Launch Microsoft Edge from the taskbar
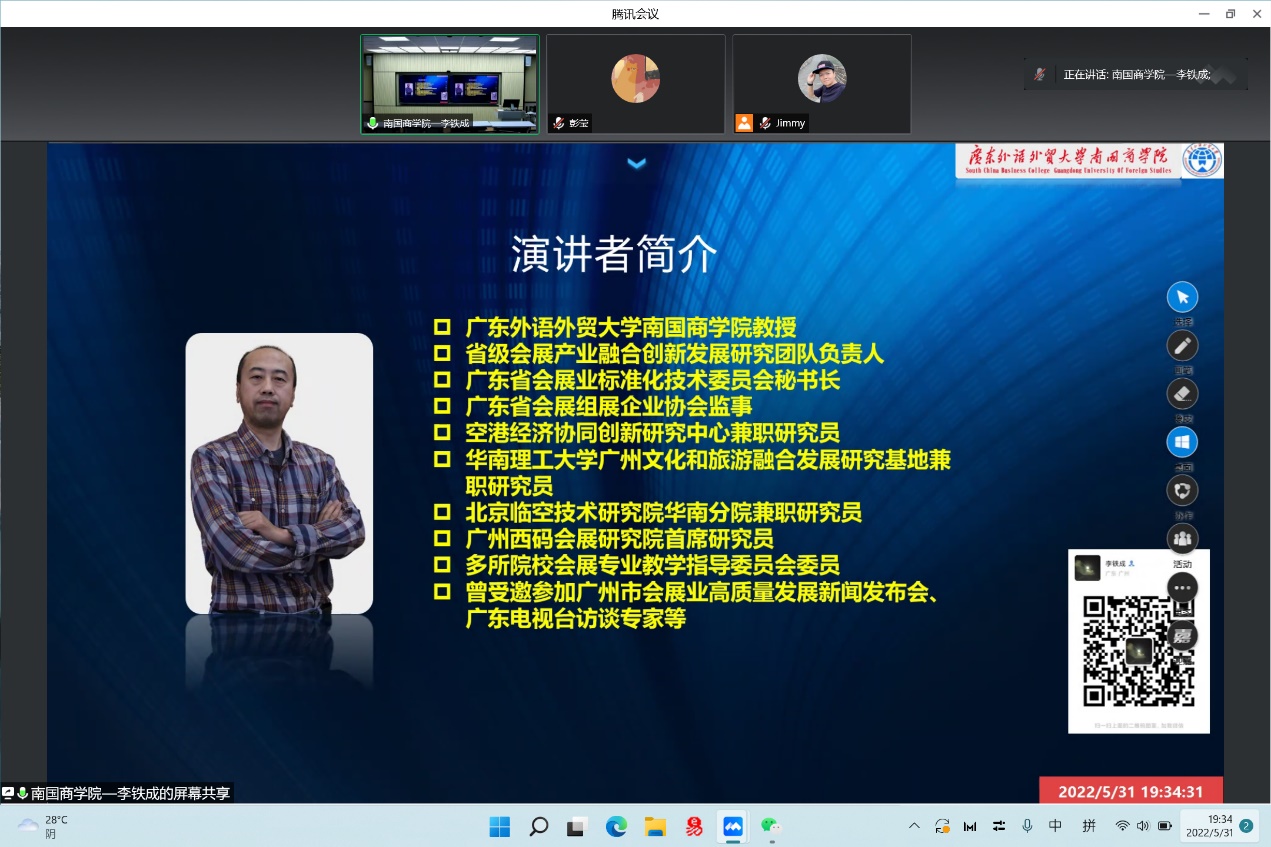Screen dimensions: 1271x847 tap(616, 826)
